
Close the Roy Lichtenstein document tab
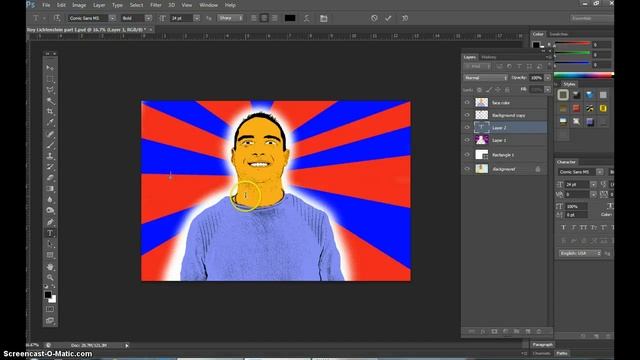click(x=151, y=30)
